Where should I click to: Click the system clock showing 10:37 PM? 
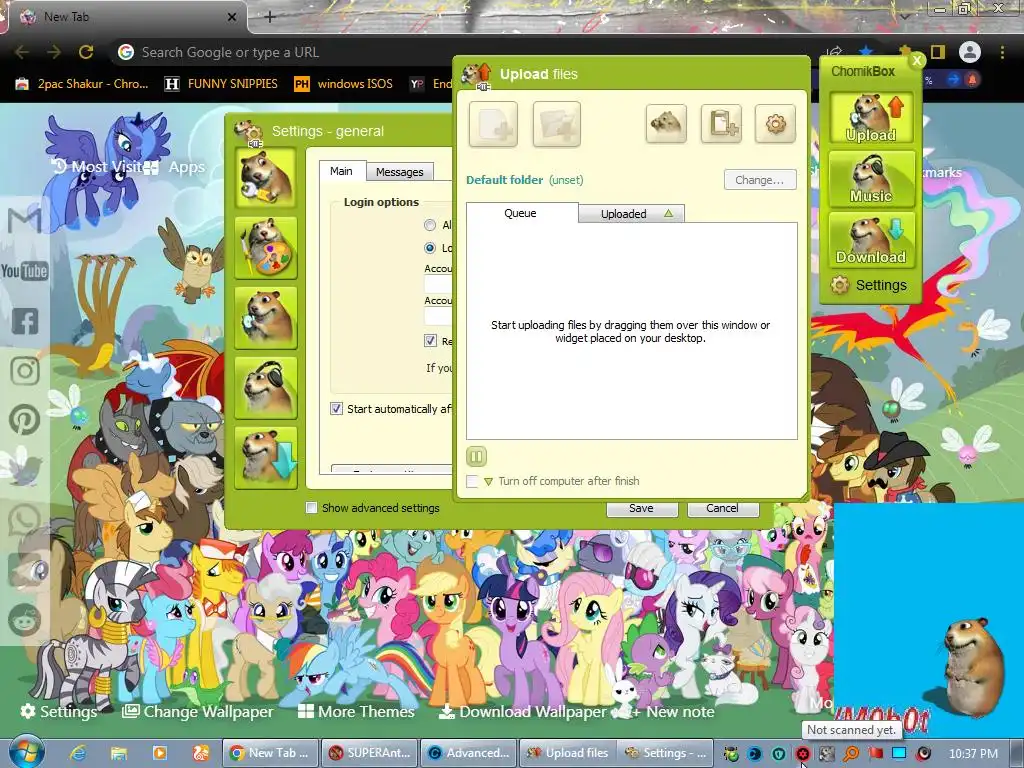click(973, 754)
